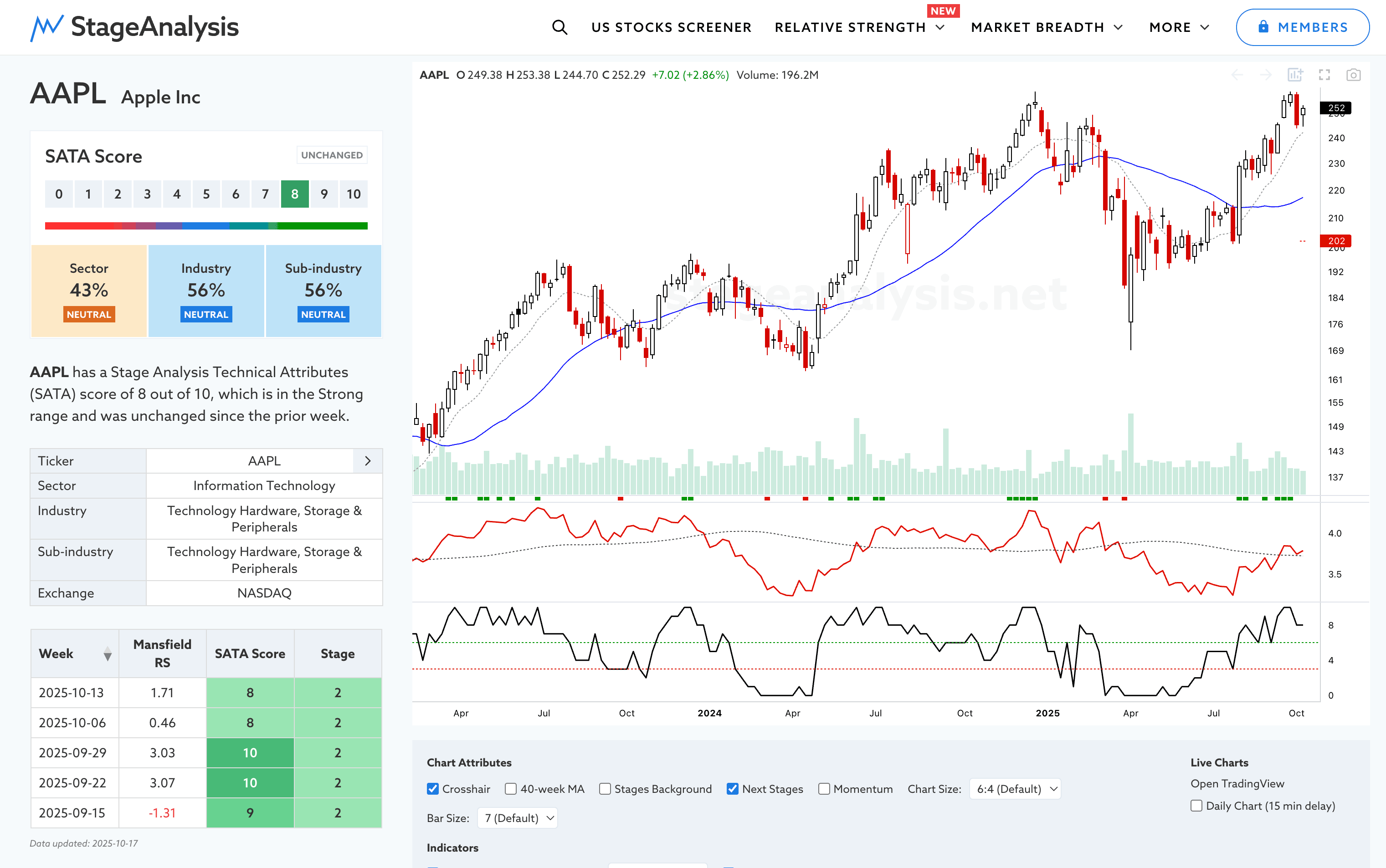Open the Bar Size dropdown
This screenshot has height=868, width=1386.
coord(517,817)
